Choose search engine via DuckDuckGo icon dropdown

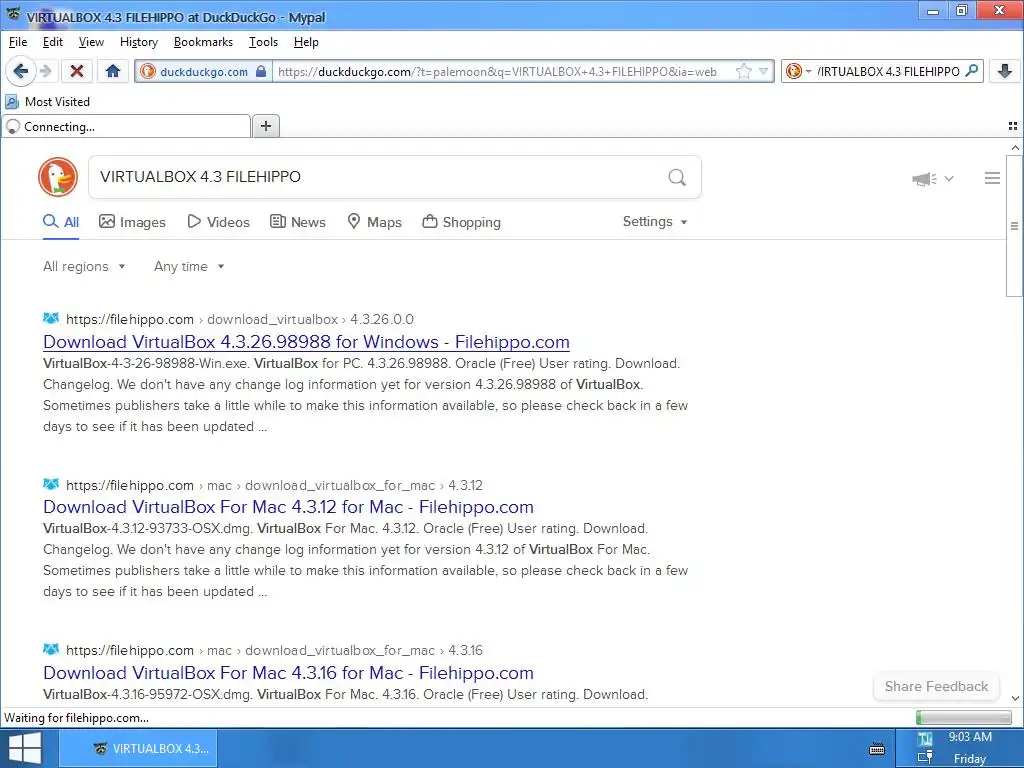[x=798, y=71]
